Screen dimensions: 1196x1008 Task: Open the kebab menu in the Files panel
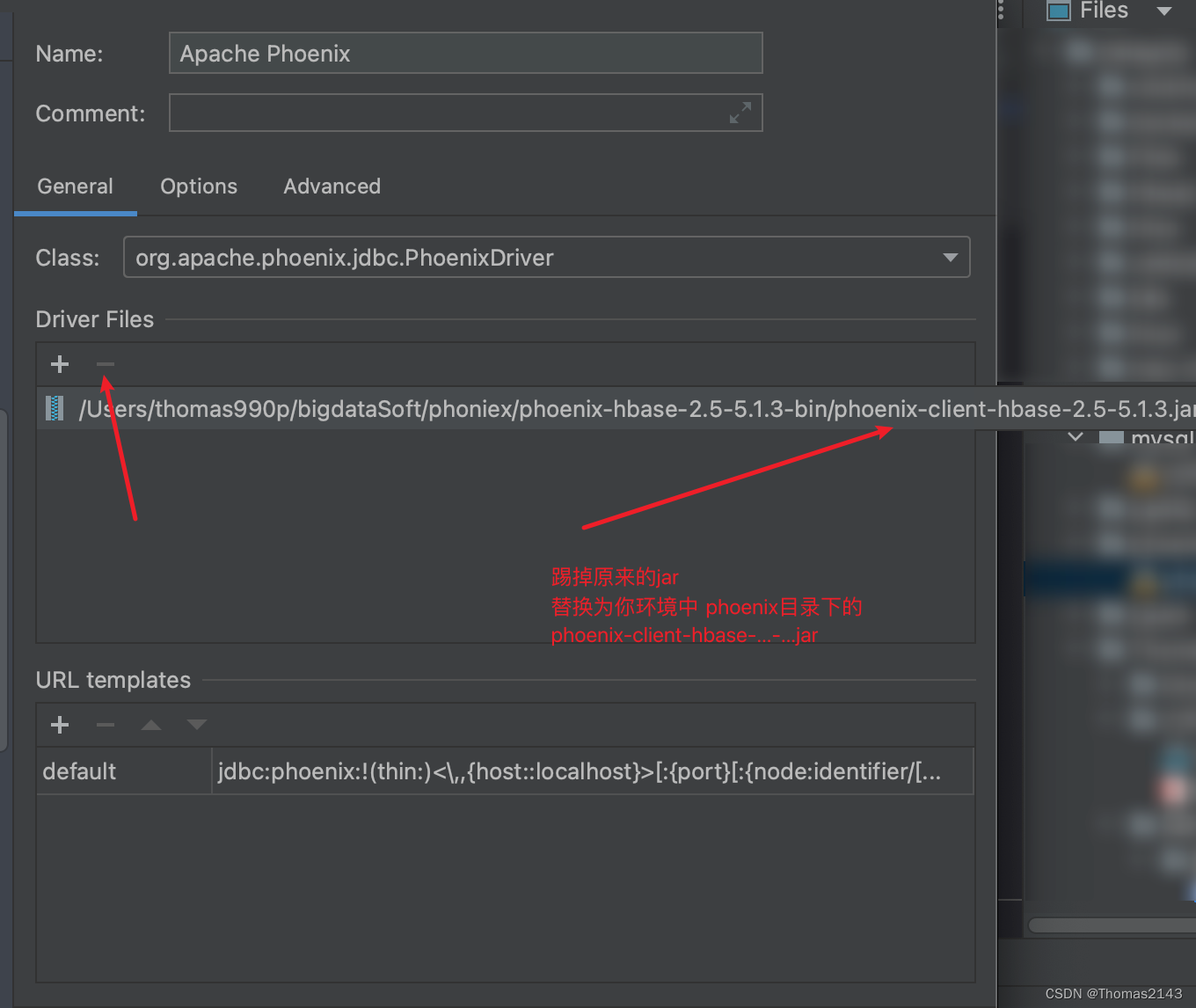1001,12
